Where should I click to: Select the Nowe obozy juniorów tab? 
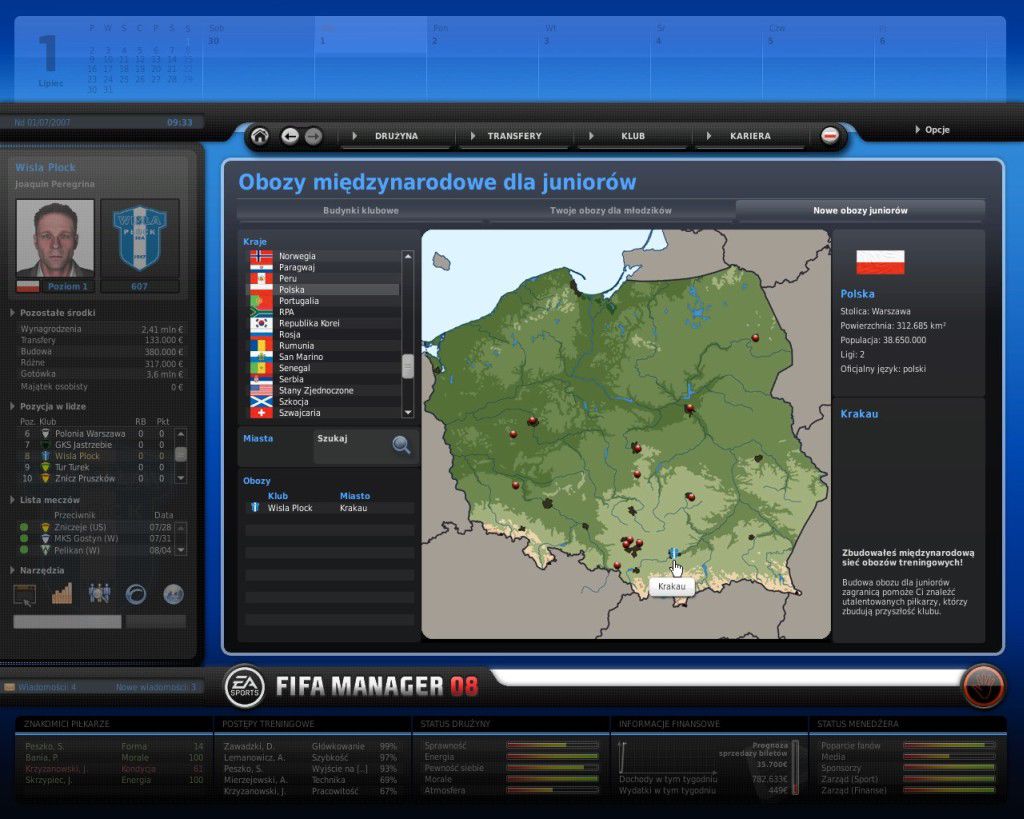tap(860, 210)
